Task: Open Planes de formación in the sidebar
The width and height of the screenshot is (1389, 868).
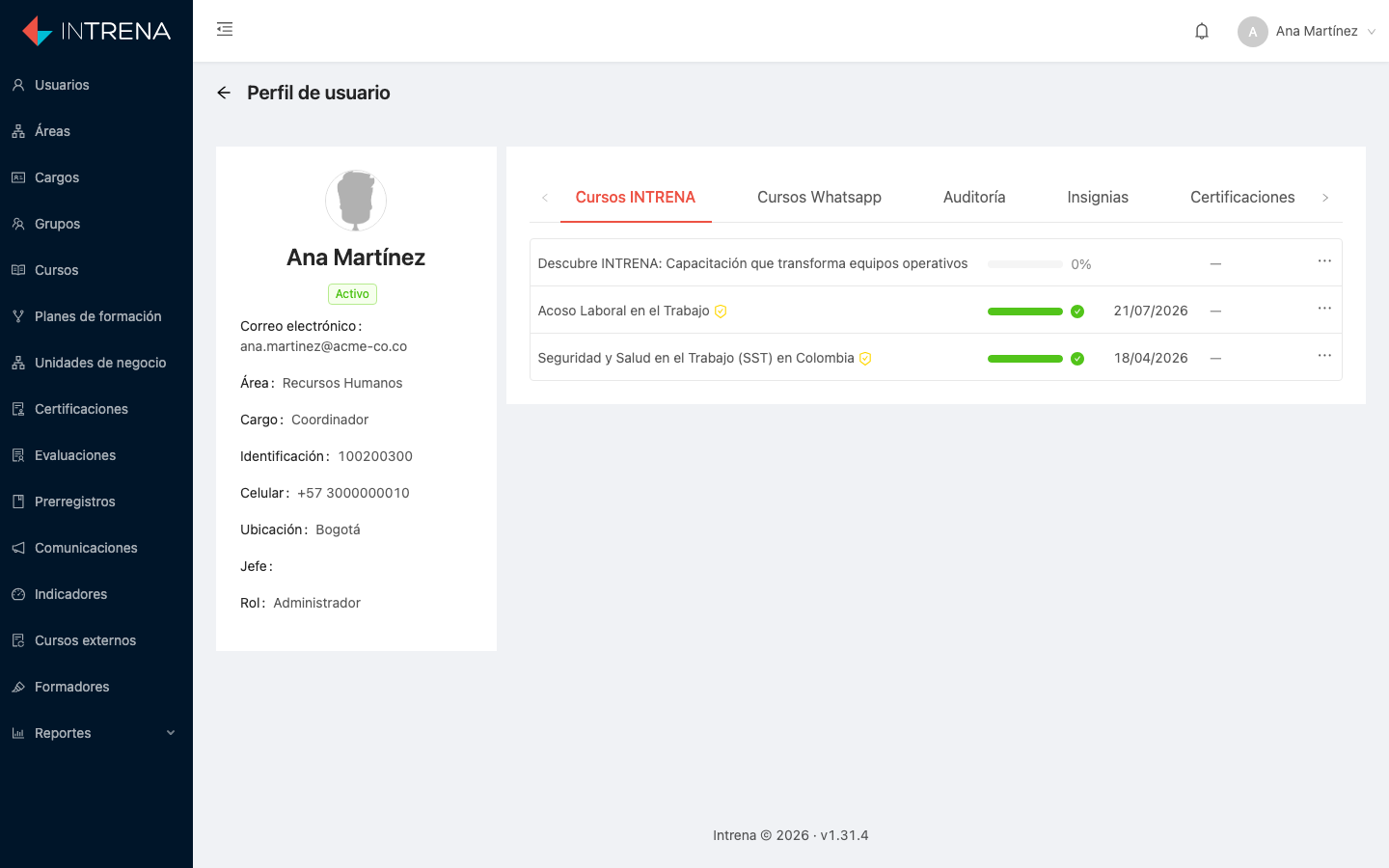Action: [96, 316]
